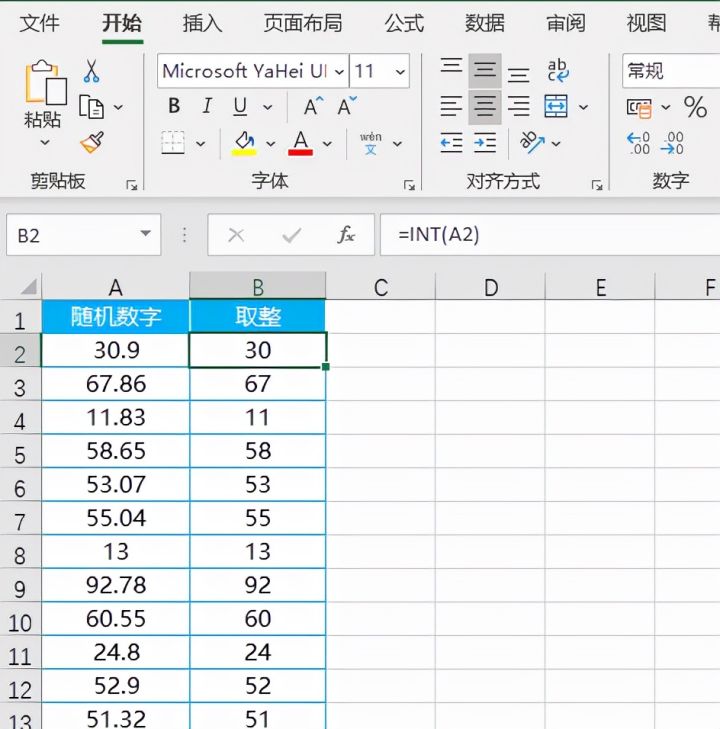This screenshot has width=720, height=729.
Task: Click the confirm checkmark in formula bar
Action: point(291,235)
